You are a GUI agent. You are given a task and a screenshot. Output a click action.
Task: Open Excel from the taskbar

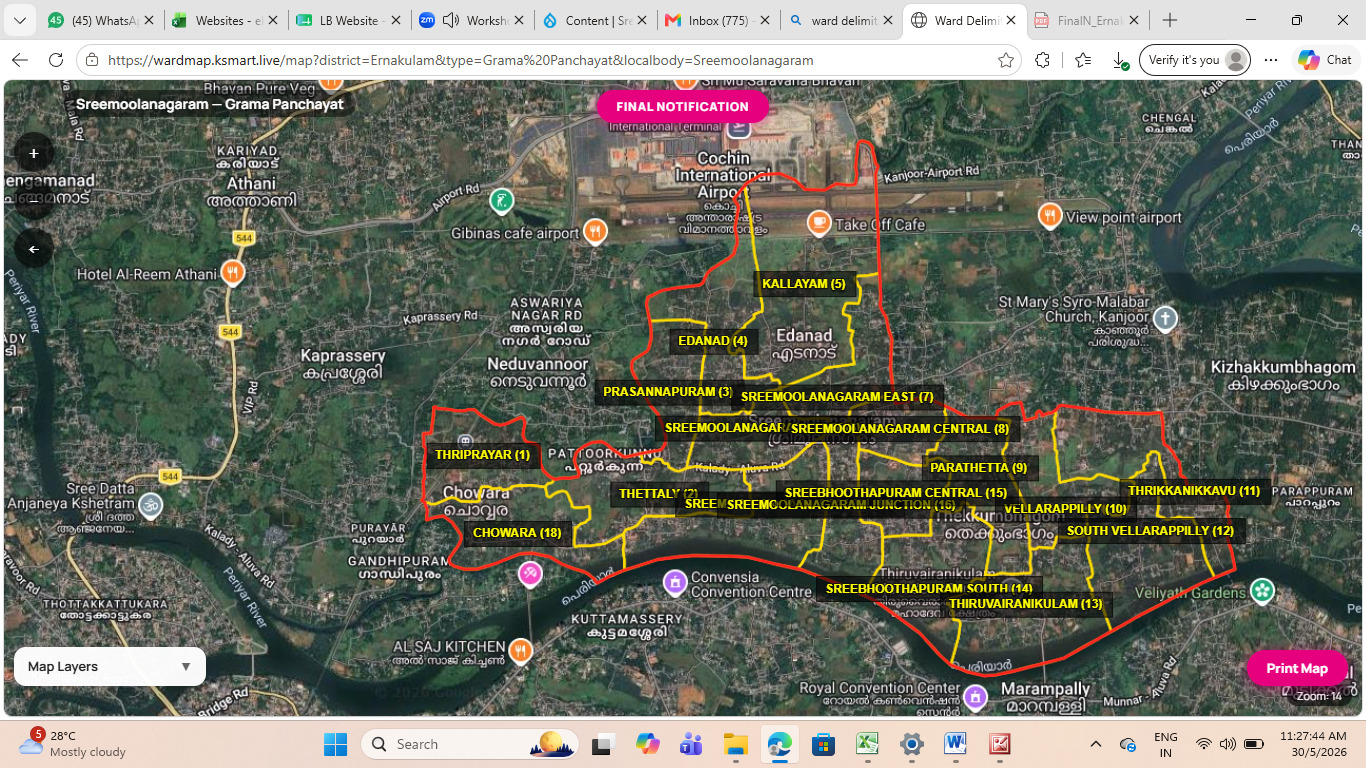[x=867, y=744]
